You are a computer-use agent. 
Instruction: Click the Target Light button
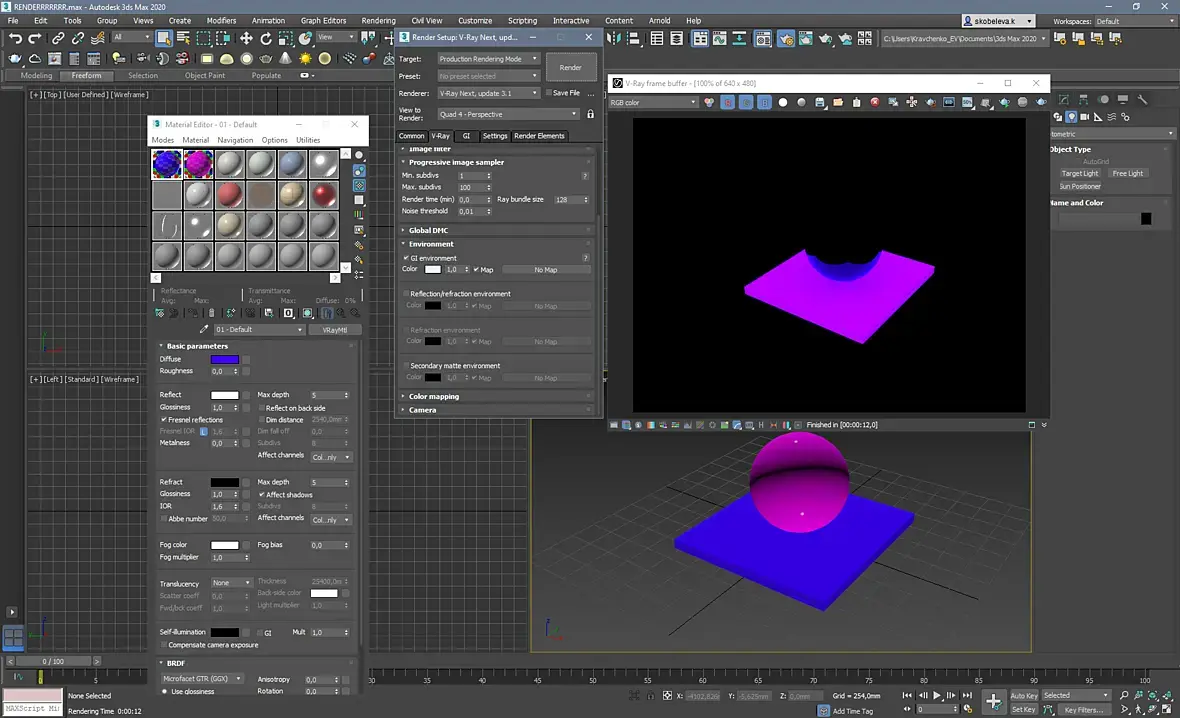click(1079, 173)
